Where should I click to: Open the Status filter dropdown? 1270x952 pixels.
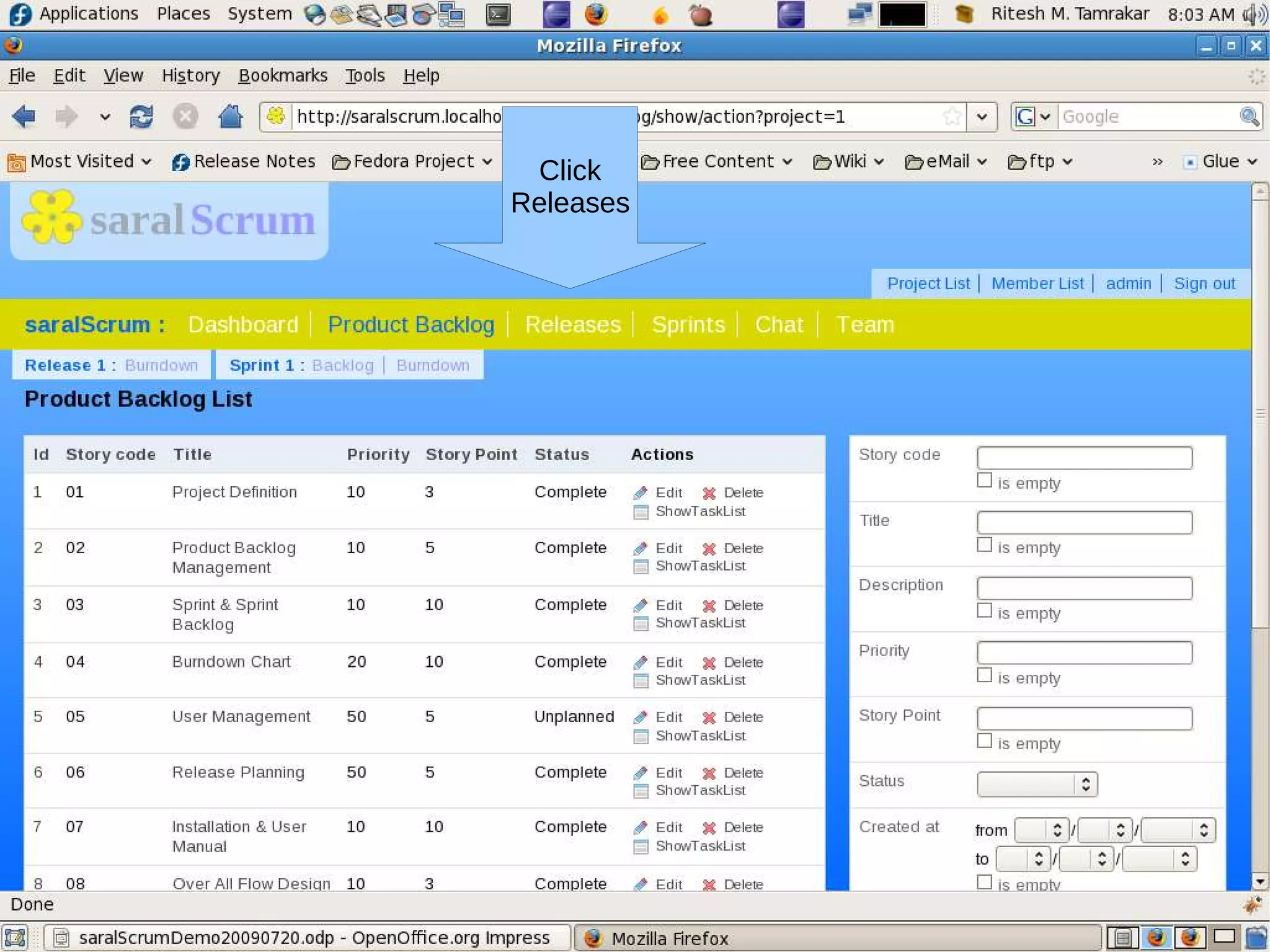(1036, 784)
